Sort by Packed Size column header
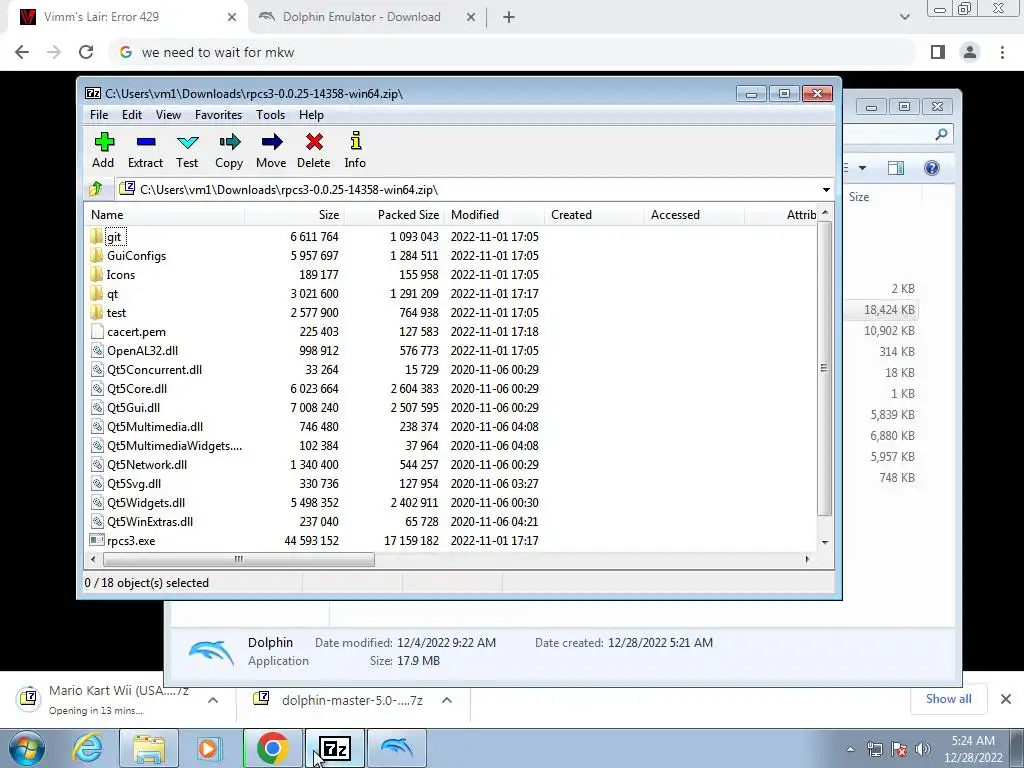The height and width of the screenshot is (768, 1024). (394, 215)
